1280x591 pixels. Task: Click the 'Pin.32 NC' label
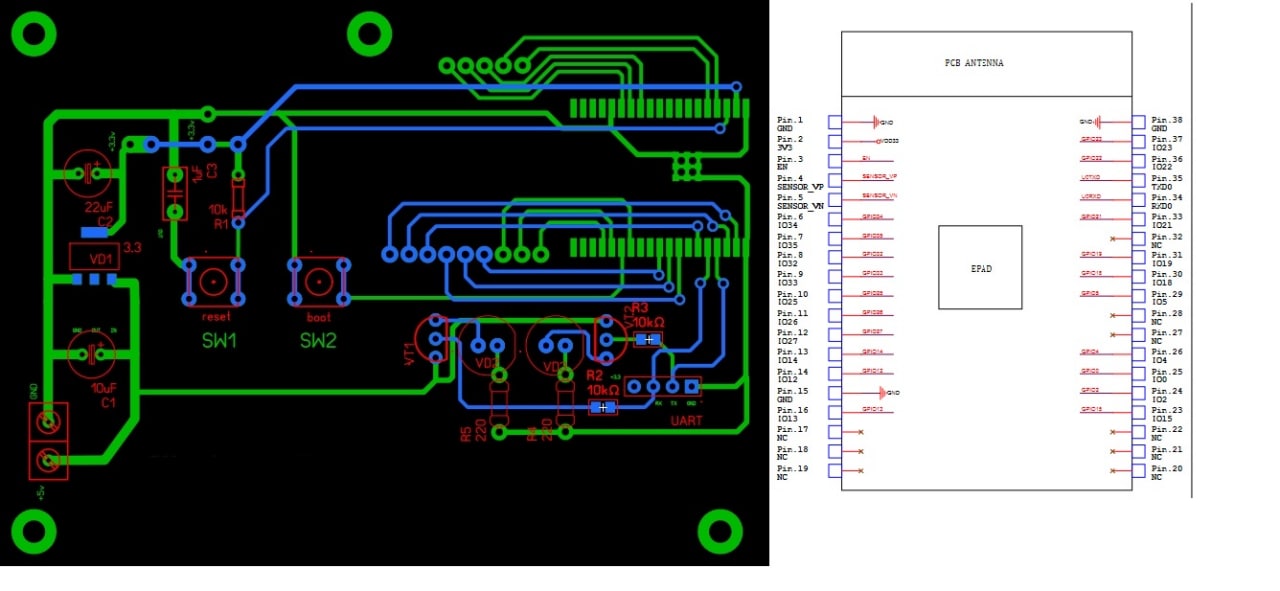[1167, 240]
